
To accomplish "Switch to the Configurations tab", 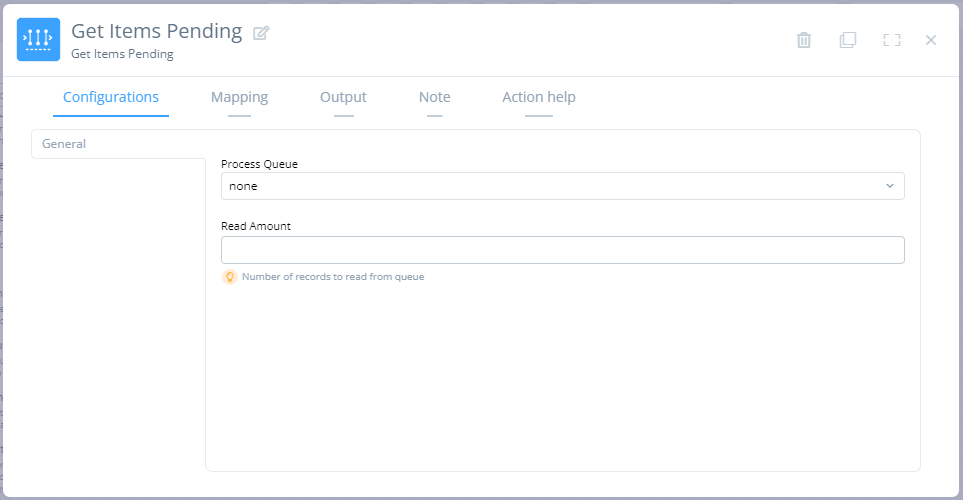I will coord(111,97).
